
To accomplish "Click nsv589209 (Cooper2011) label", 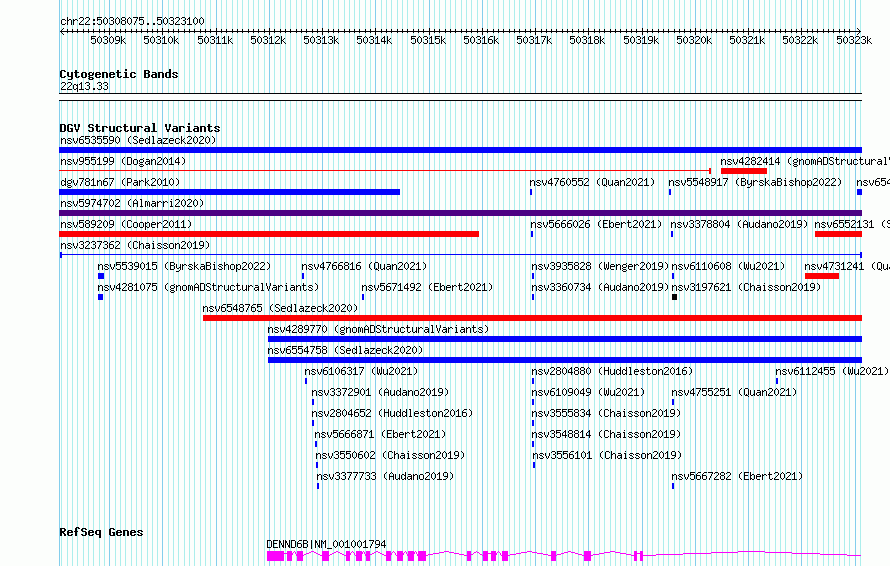I will [x=126, y=224].
